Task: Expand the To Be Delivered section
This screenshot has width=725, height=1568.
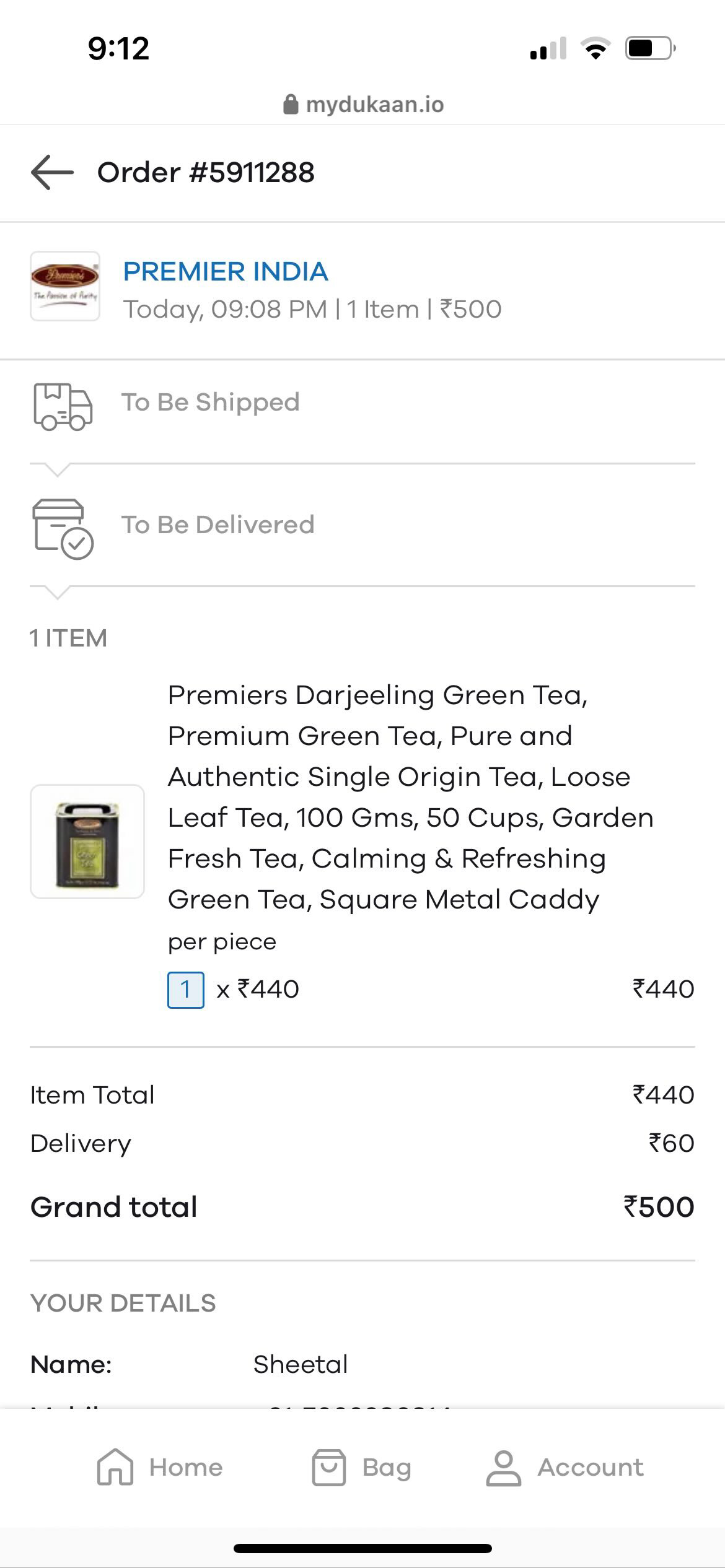Action: 218,525
